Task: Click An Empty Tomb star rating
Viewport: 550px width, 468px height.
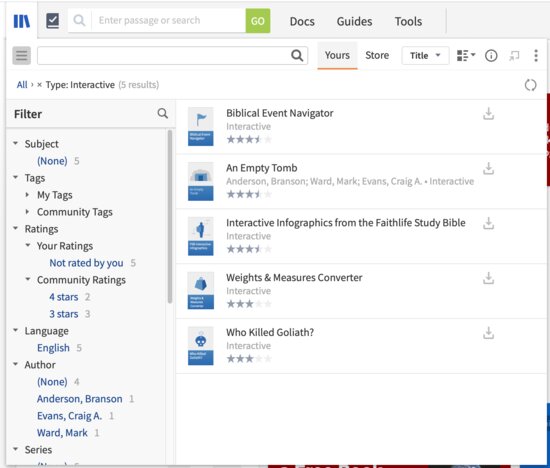Action: [249, 194]
